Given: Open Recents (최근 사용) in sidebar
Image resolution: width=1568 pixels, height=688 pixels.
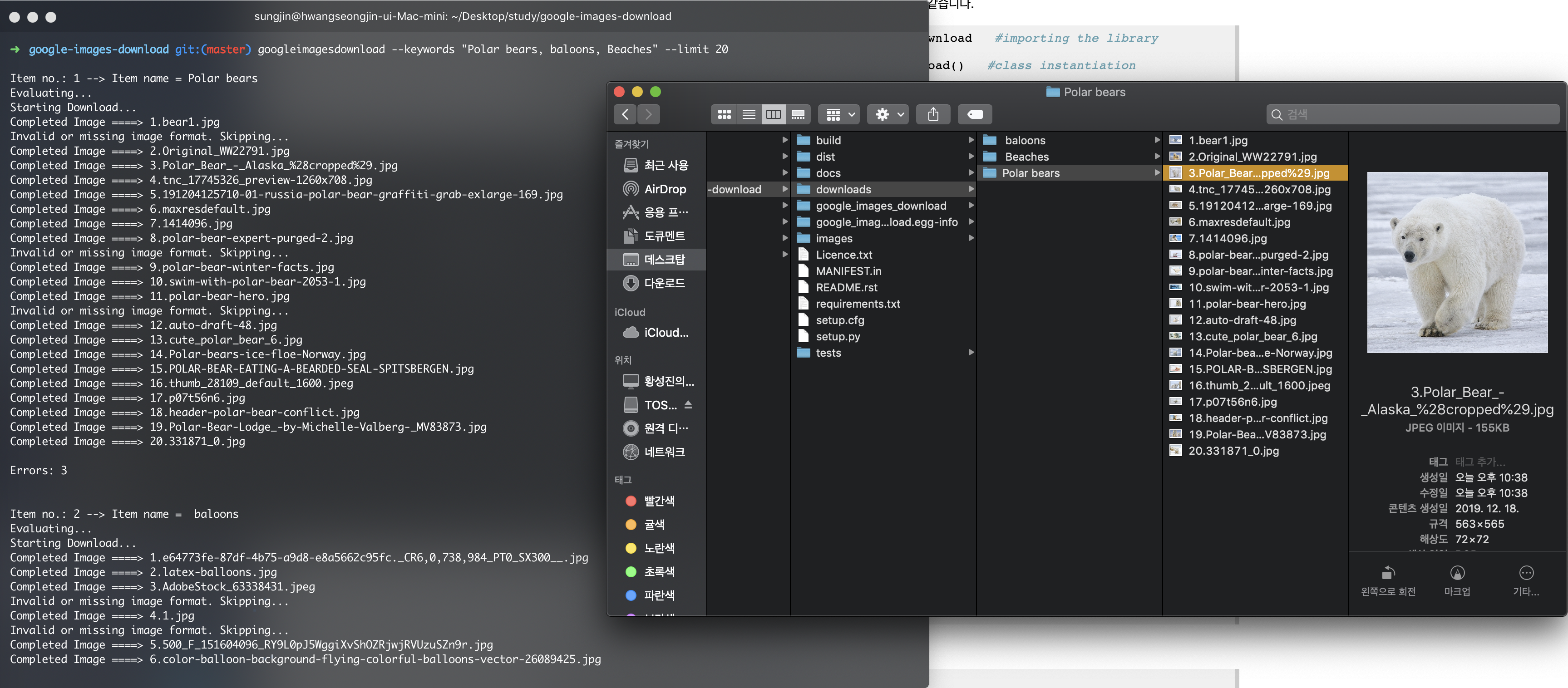Looking at the screenshot, I should (657, 166).
